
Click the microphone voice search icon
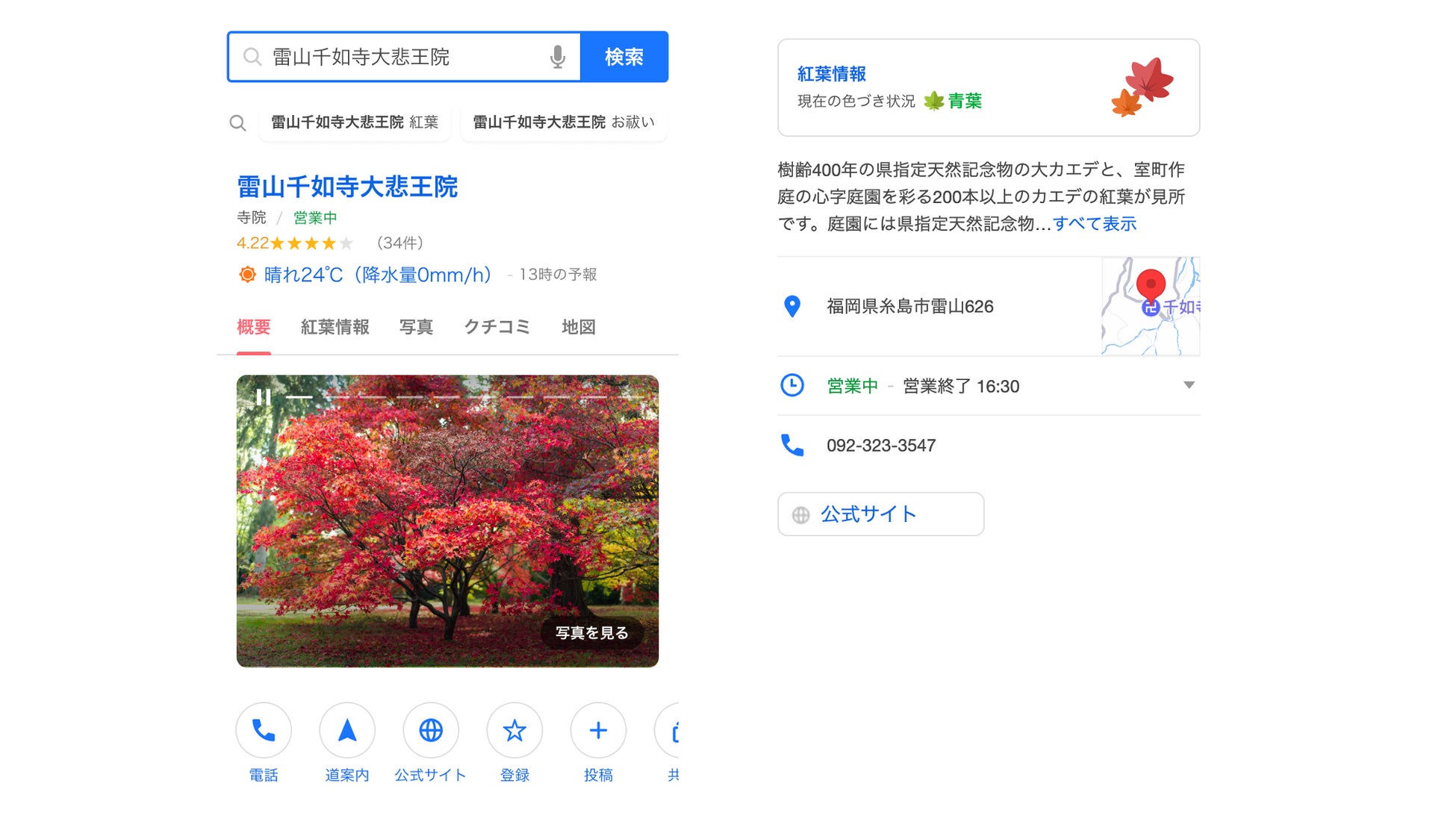[x=557, y=57]
